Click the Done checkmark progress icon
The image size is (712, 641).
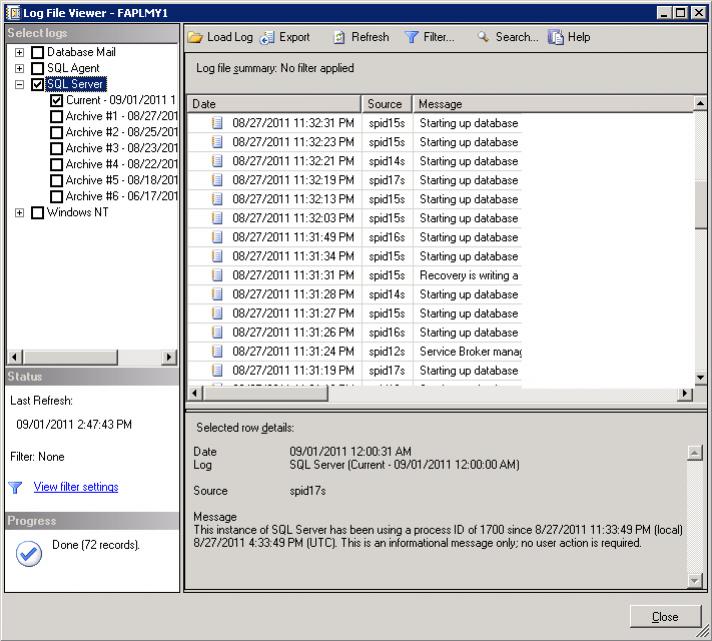click(x=29, y=554)
